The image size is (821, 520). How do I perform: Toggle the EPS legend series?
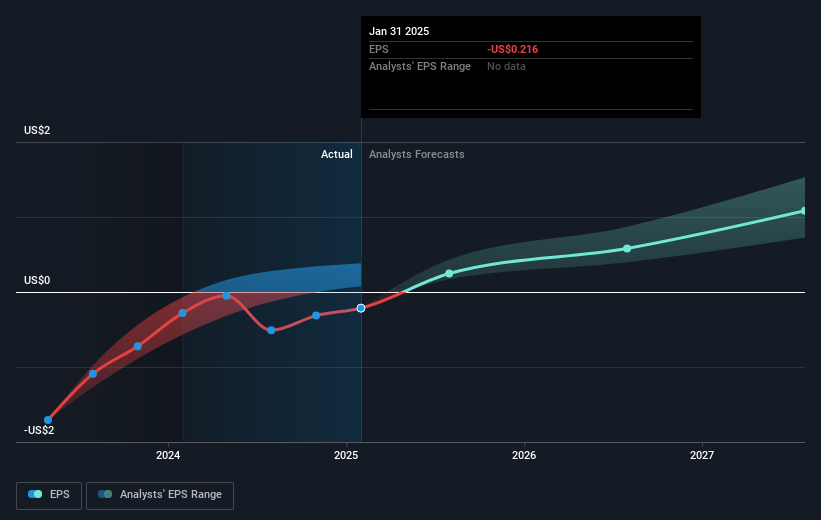point(49,495)
